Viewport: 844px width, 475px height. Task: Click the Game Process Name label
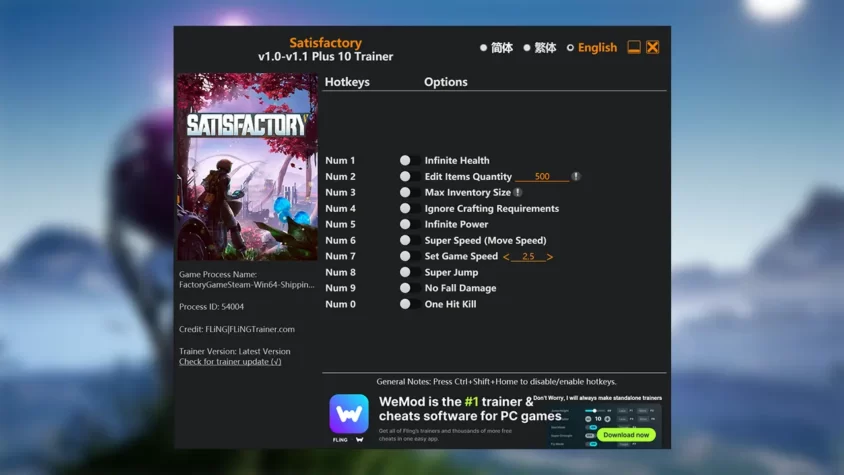pyautogui.click(x=218, y=274)
